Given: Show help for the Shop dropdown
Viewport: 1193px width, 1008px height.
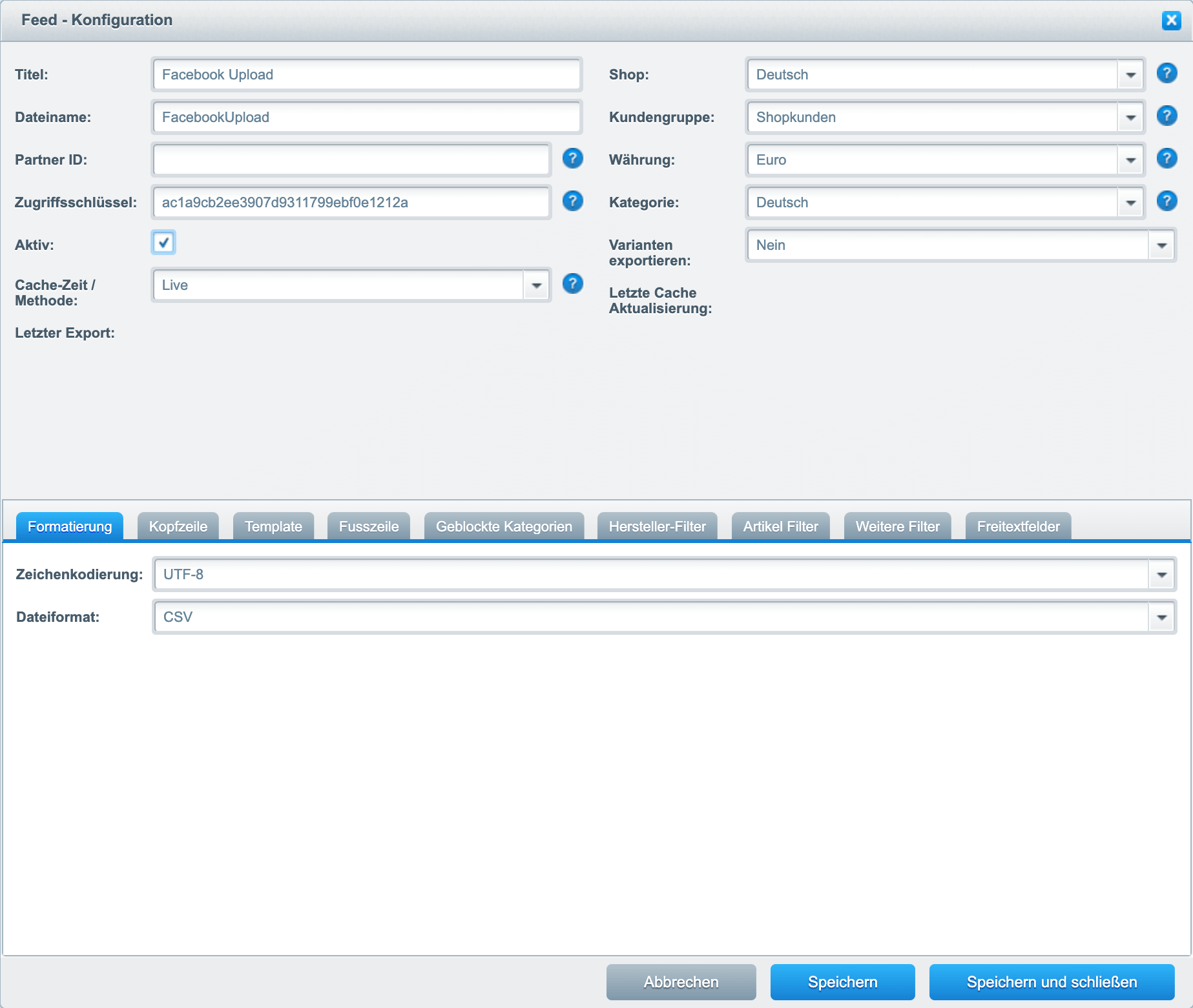Looking at the screenshot, I should 1166,73.
